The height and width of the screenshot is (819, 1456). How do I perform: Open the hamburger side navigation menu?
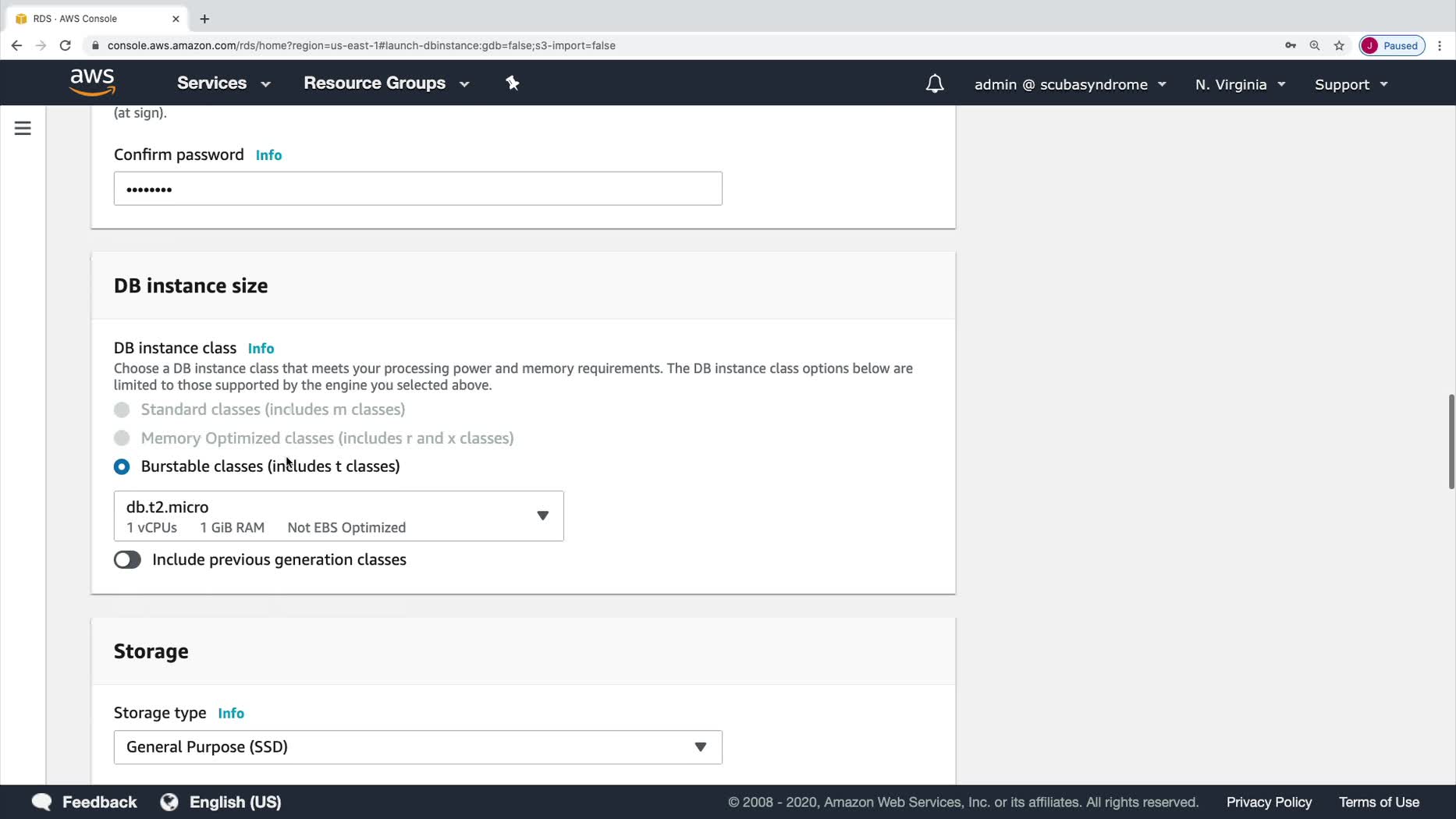pos(23,128)
